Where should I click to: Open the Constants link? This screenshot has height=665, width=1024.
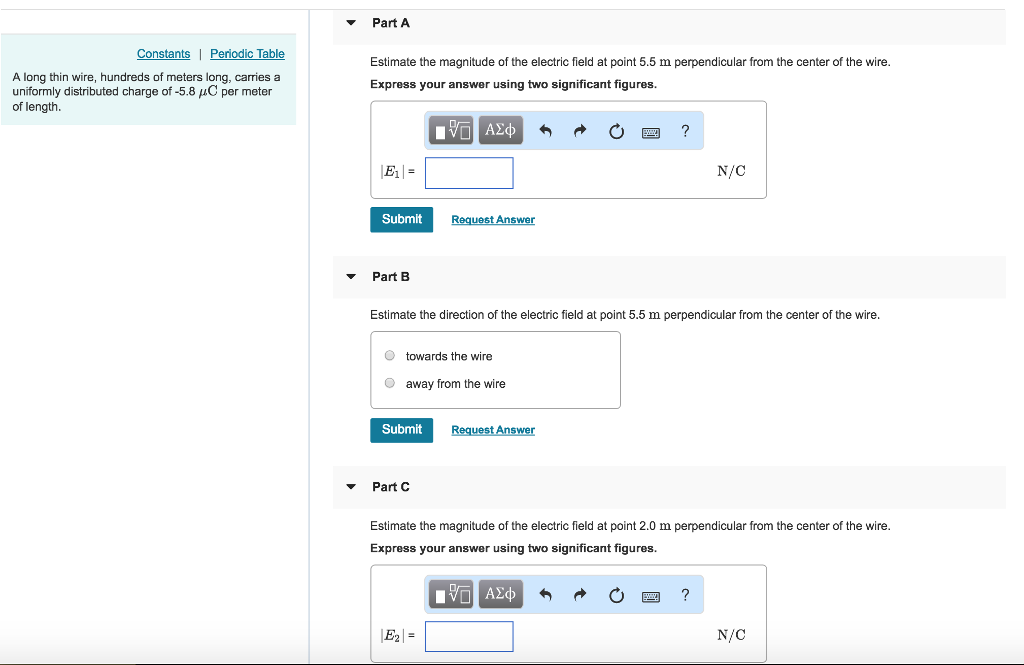click(x=163, y=53)
